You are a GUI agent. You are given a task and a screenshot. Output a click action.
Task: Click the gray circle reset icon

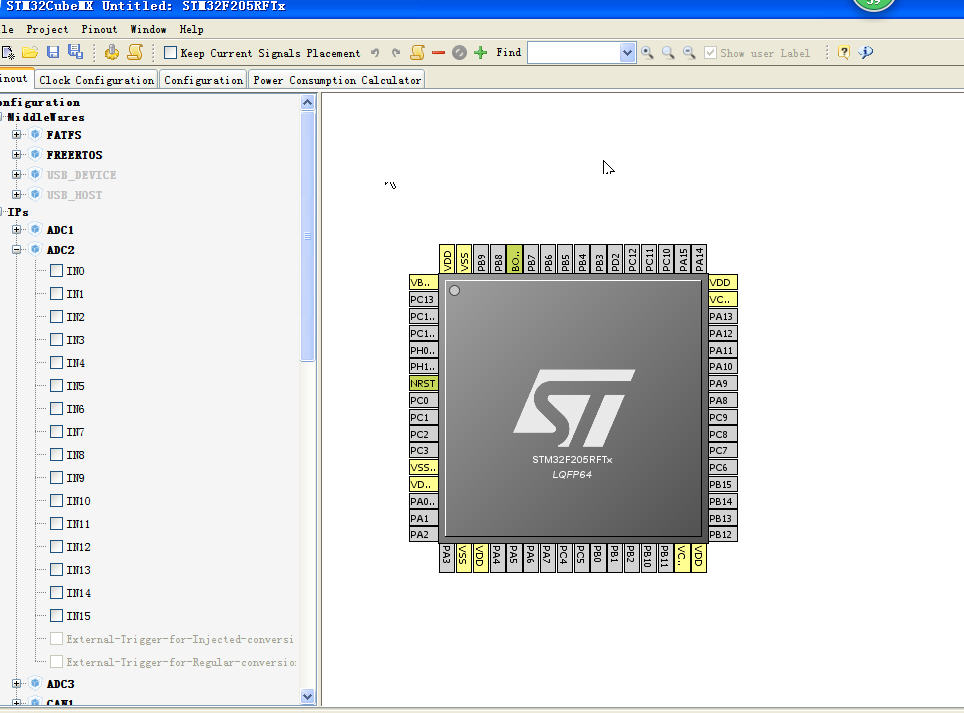click(x=459, y=53)
